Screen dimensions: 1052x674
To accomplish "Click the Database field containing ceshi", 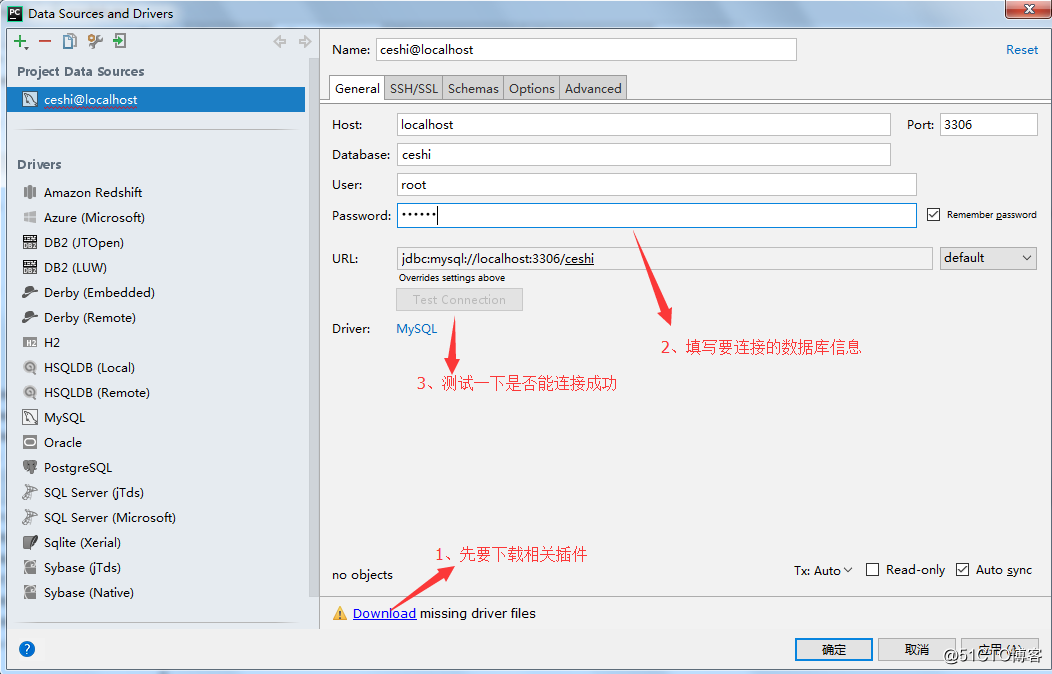I will pos(643,155).
